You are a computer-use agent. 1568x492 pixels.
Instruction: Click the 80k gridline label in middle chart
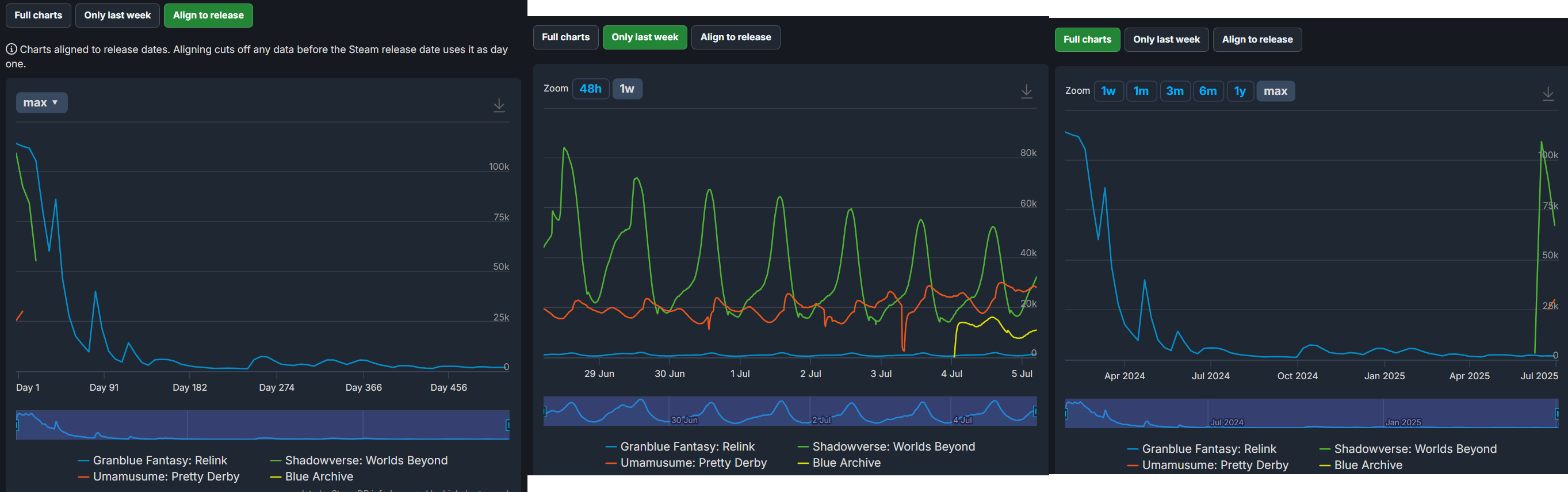pos(1028,153)
